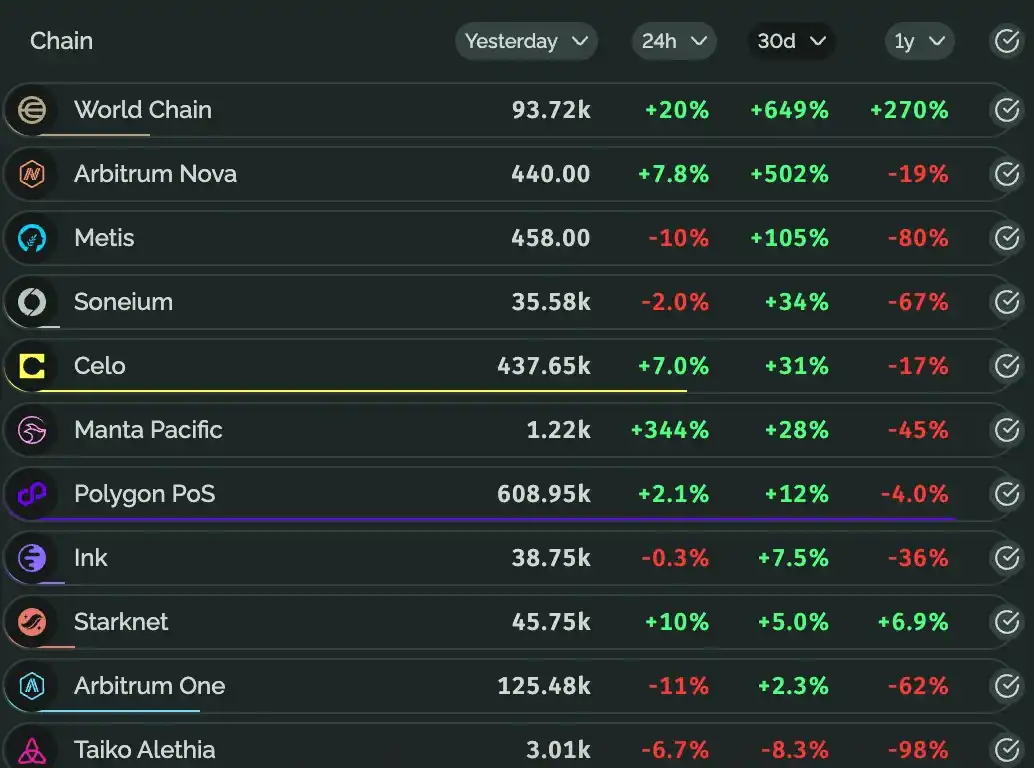This screenshot has height=768, width=1034.
Task: Click Arbitrum Nova 30d change +502%
Action: [789, 173]
